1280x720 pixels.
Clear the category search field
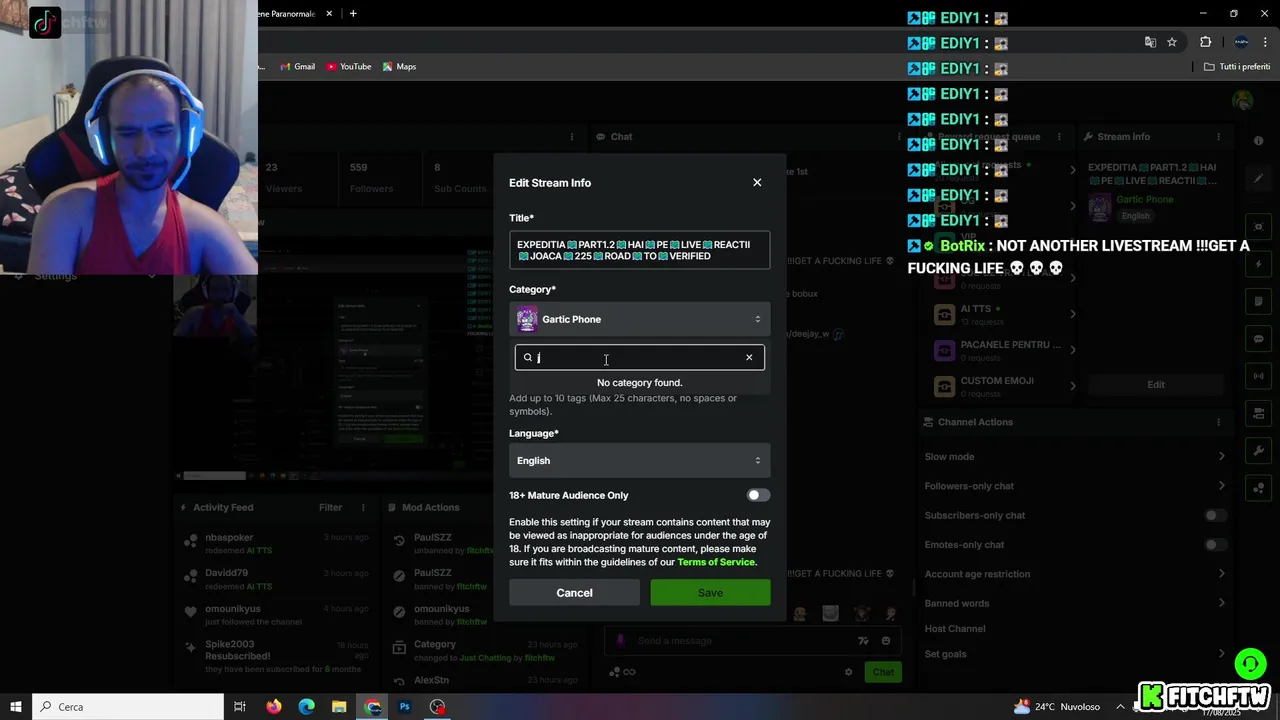[x=749, y=357]
